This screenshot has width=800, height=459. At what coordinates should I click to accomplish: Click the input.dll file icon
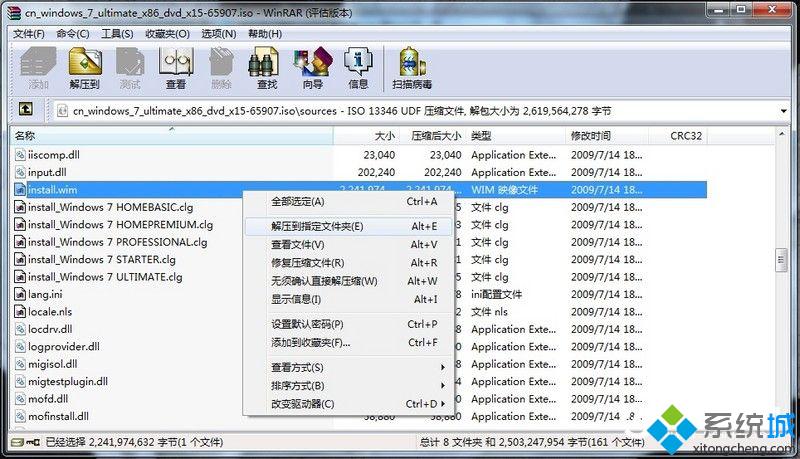(x=20, y=172)
